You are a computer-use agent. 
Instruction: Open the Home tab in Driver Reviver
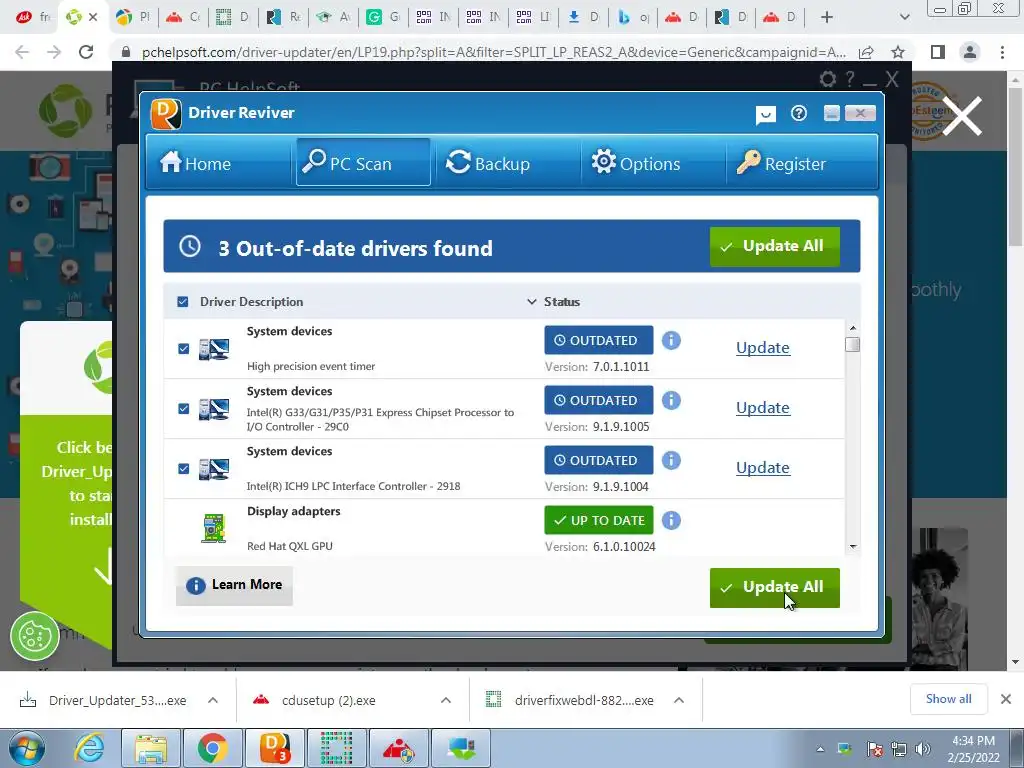coord(196,163)
